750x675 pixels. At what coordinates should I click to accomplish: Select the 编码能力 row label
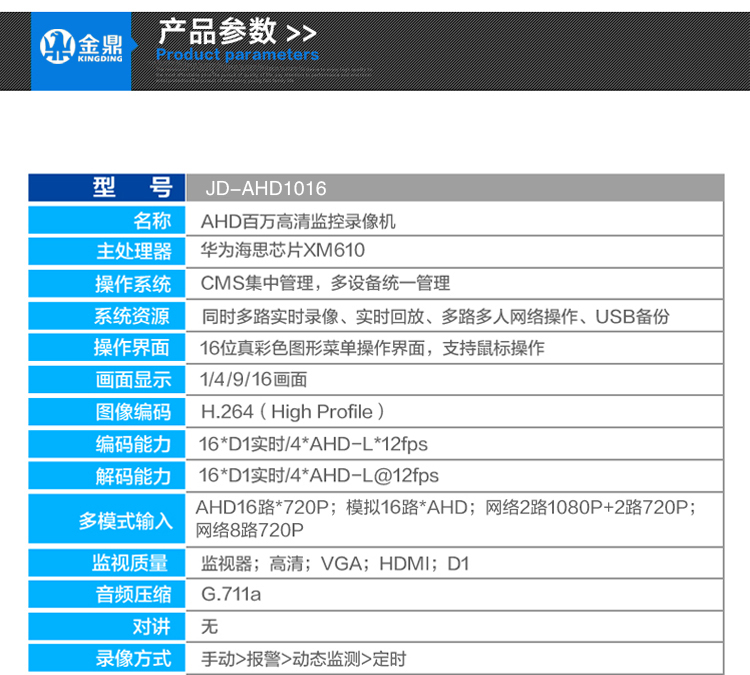click(133, 444)
